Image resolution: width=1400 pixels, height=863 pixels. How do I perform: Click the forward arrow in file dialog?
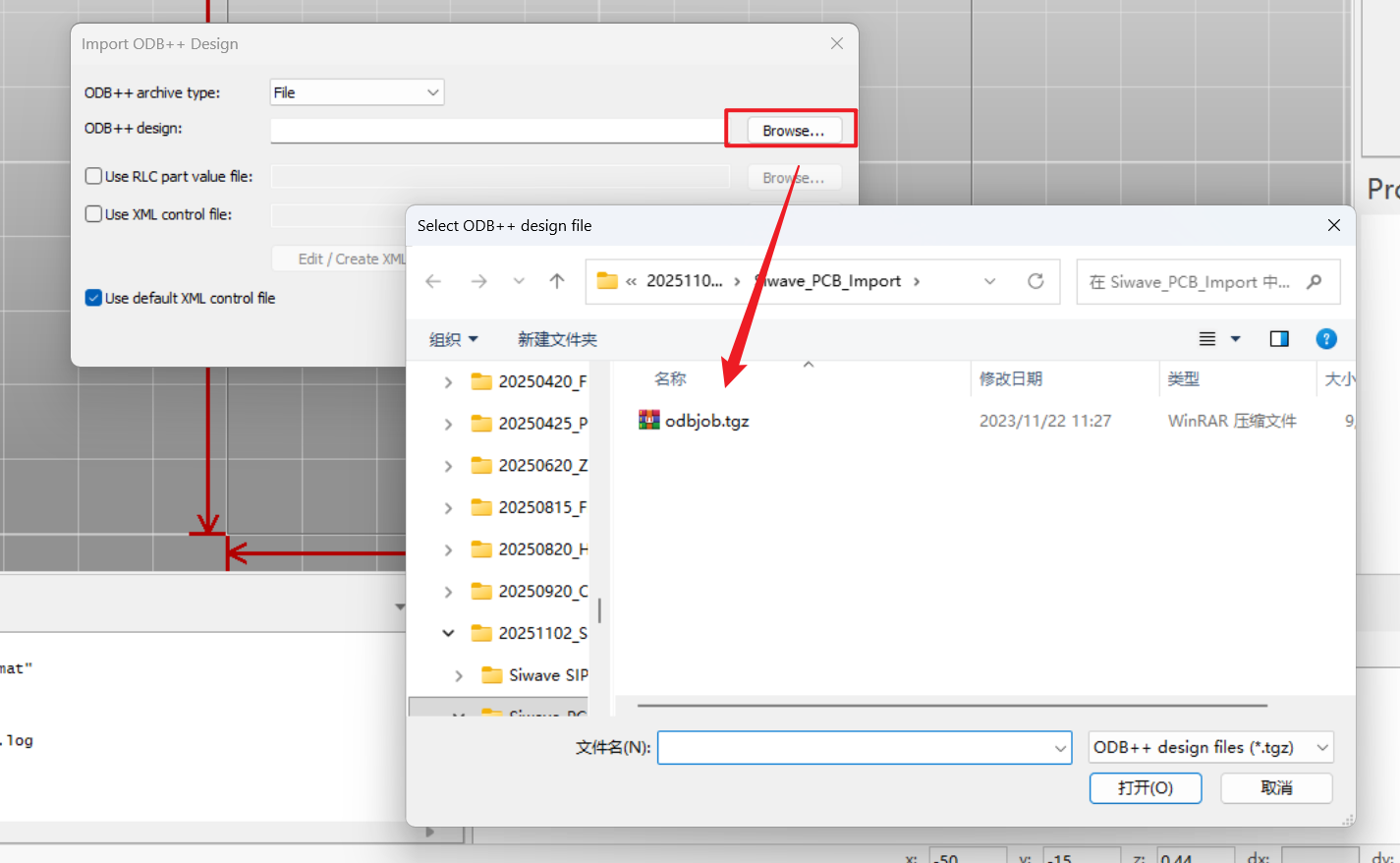coord(478,281)
